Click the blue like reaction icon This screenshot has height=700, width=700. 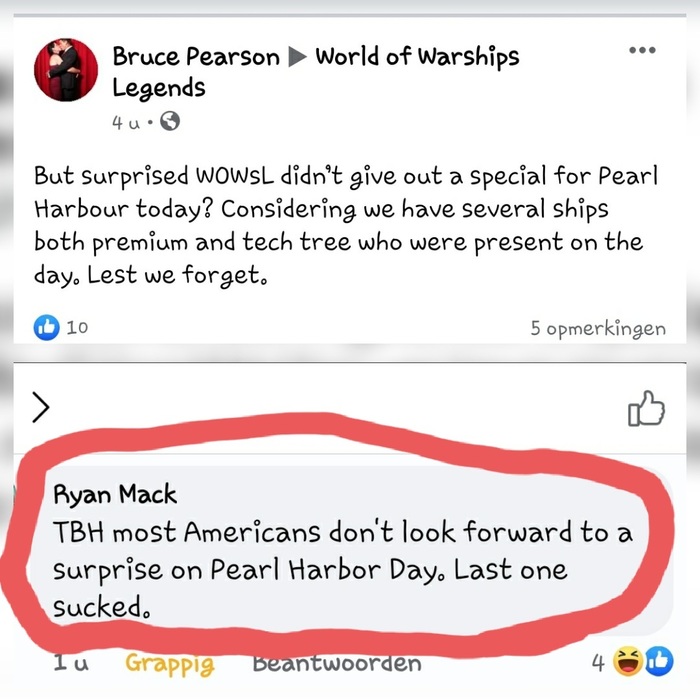[46, 327]
